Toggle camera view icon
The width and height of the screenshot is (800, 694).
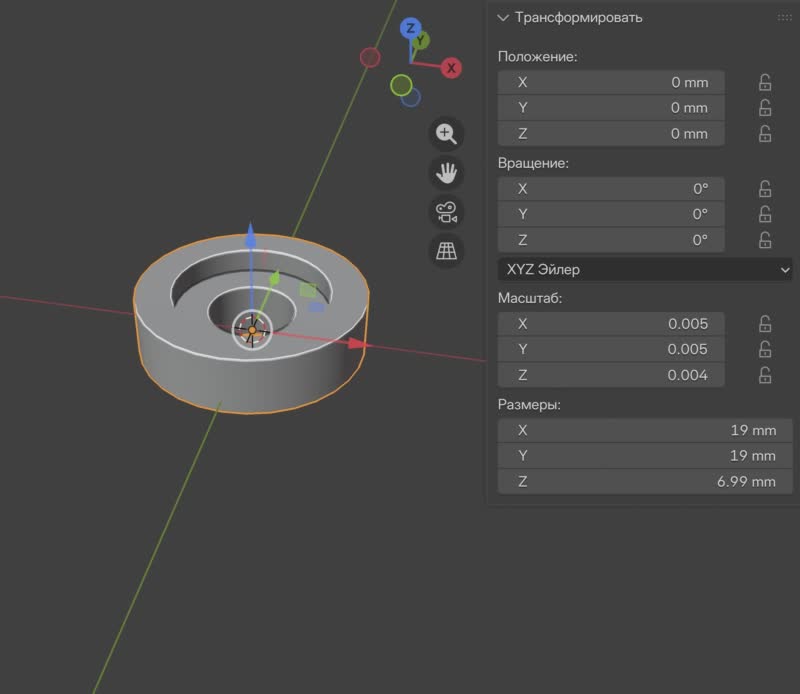[x=446, y=212]
